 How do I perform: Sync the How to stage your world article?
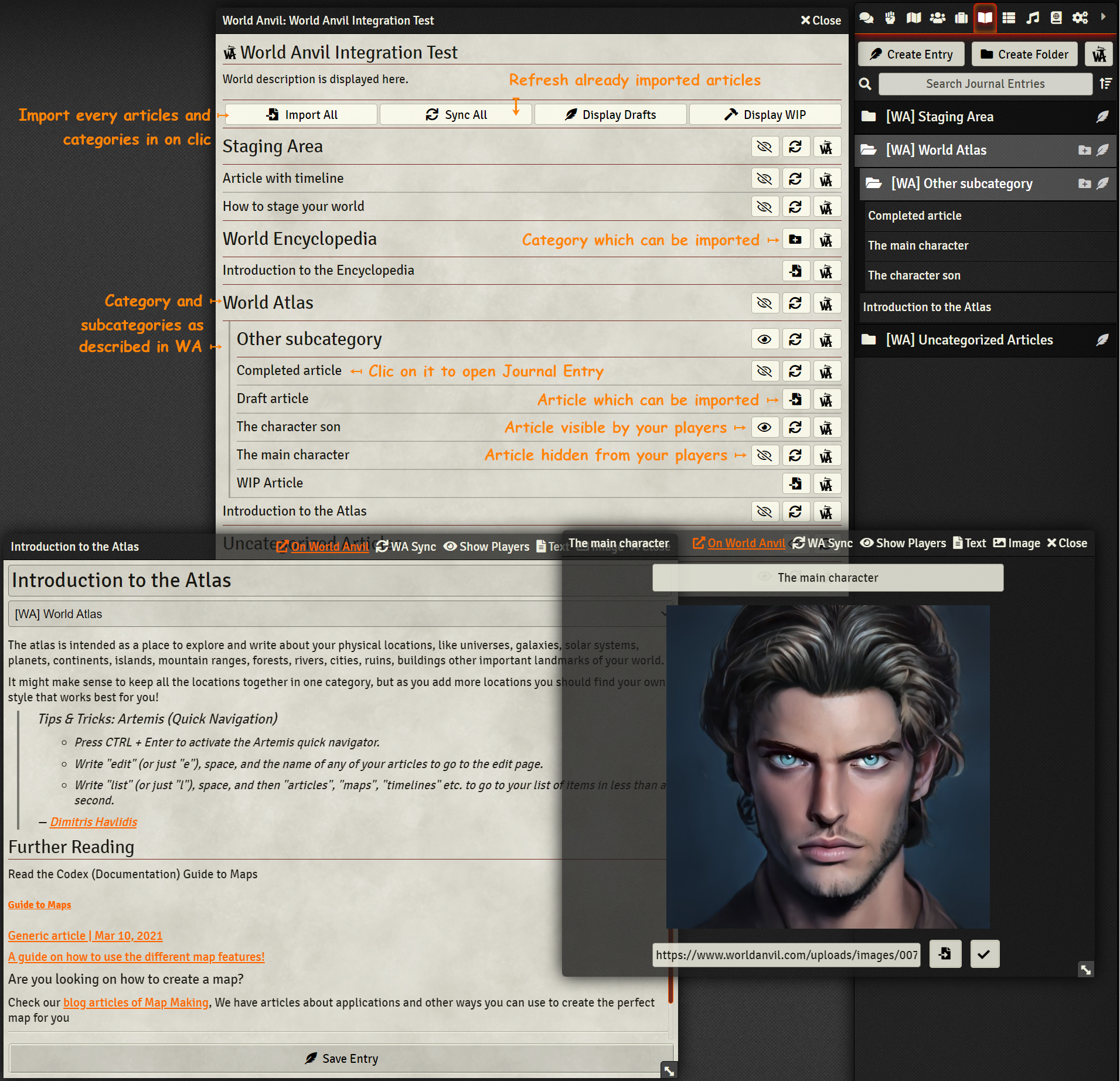pos(795,207)
